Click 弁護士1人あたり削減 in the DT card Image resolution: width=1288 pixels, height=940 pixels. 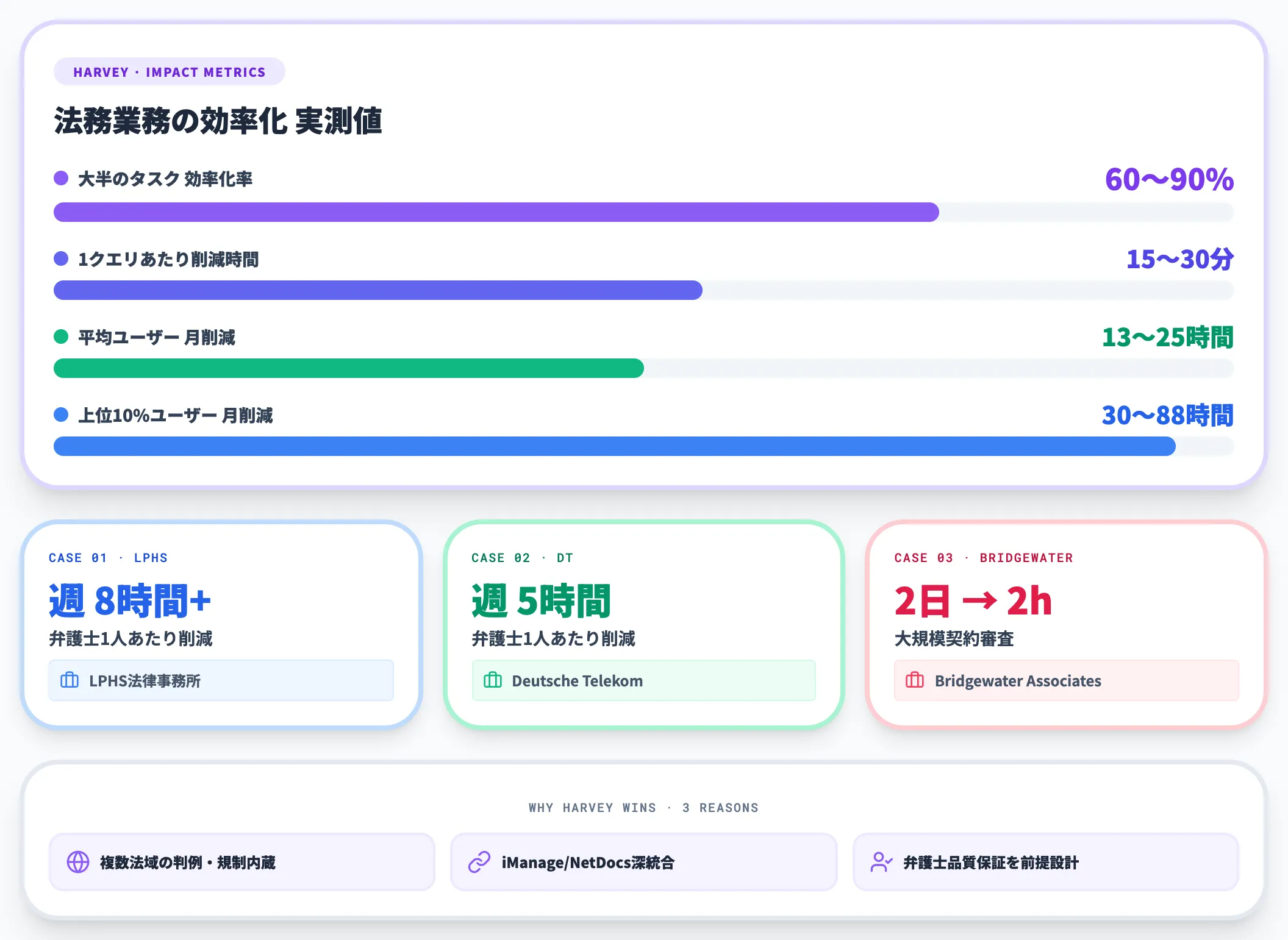pos(553,638)
